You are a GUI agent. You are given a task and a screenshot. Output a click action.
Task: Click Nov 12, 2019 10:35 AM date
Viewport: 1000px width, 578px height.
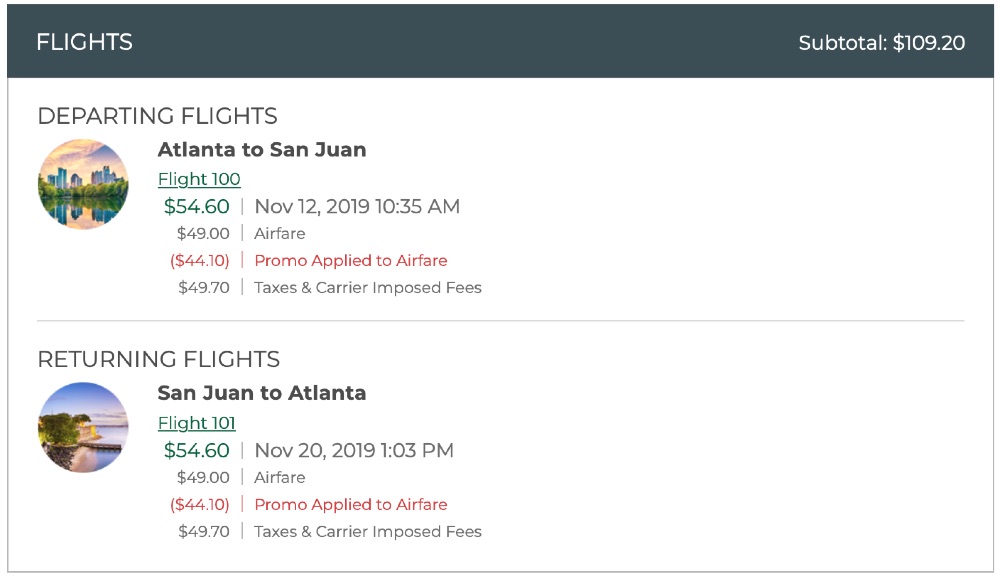click(357, 207)
